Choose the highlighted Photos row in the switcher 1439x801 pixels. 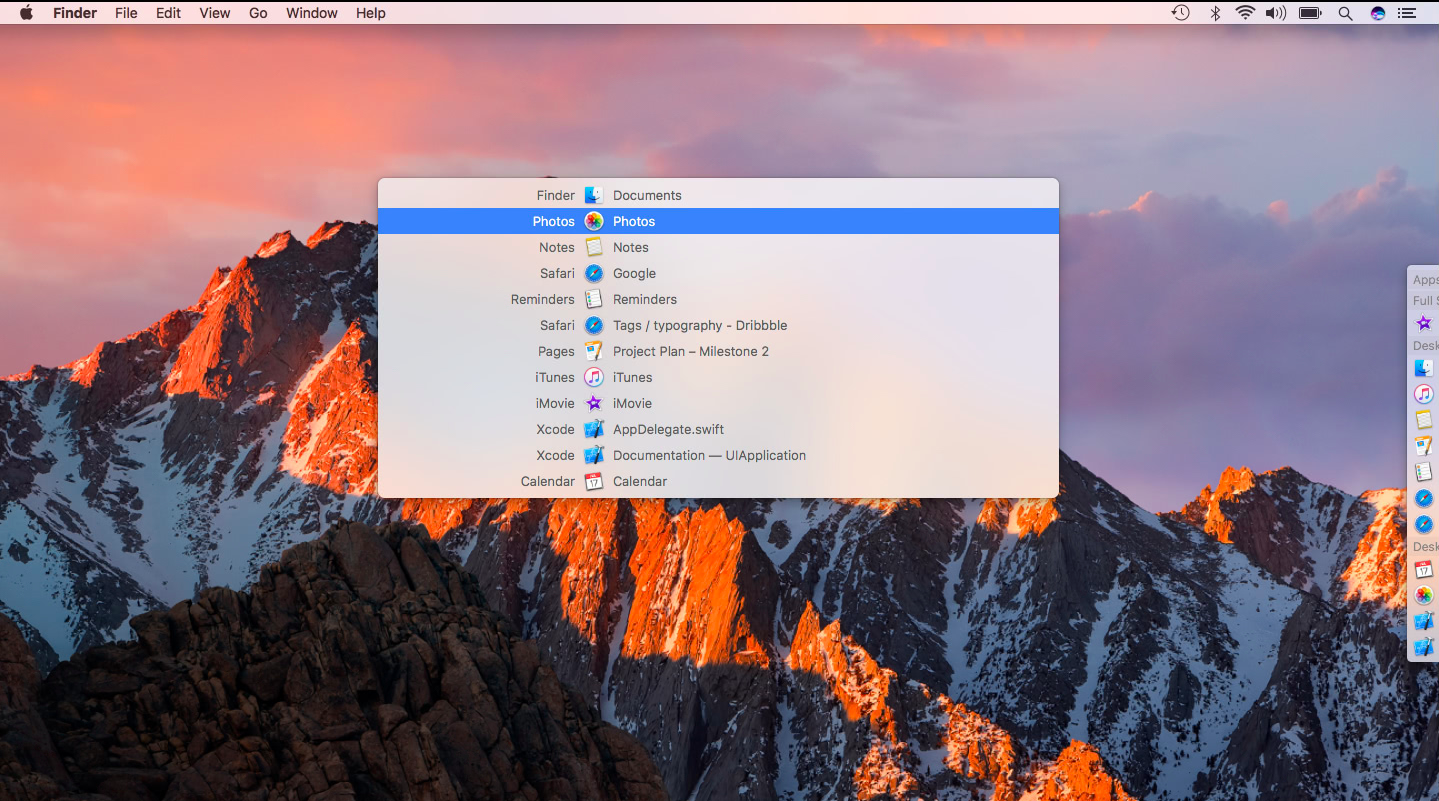pyautogui.click(x=718, y=221)
